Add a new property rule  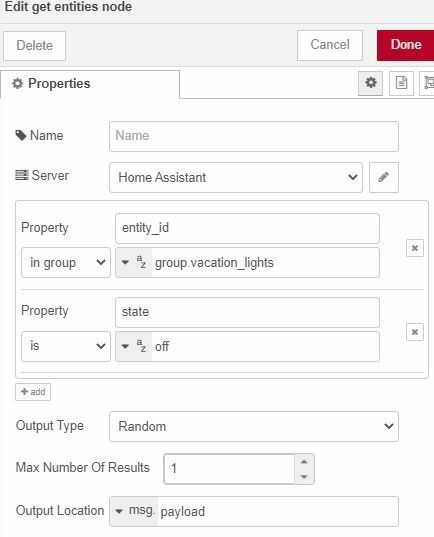click(x=33, y=392)
